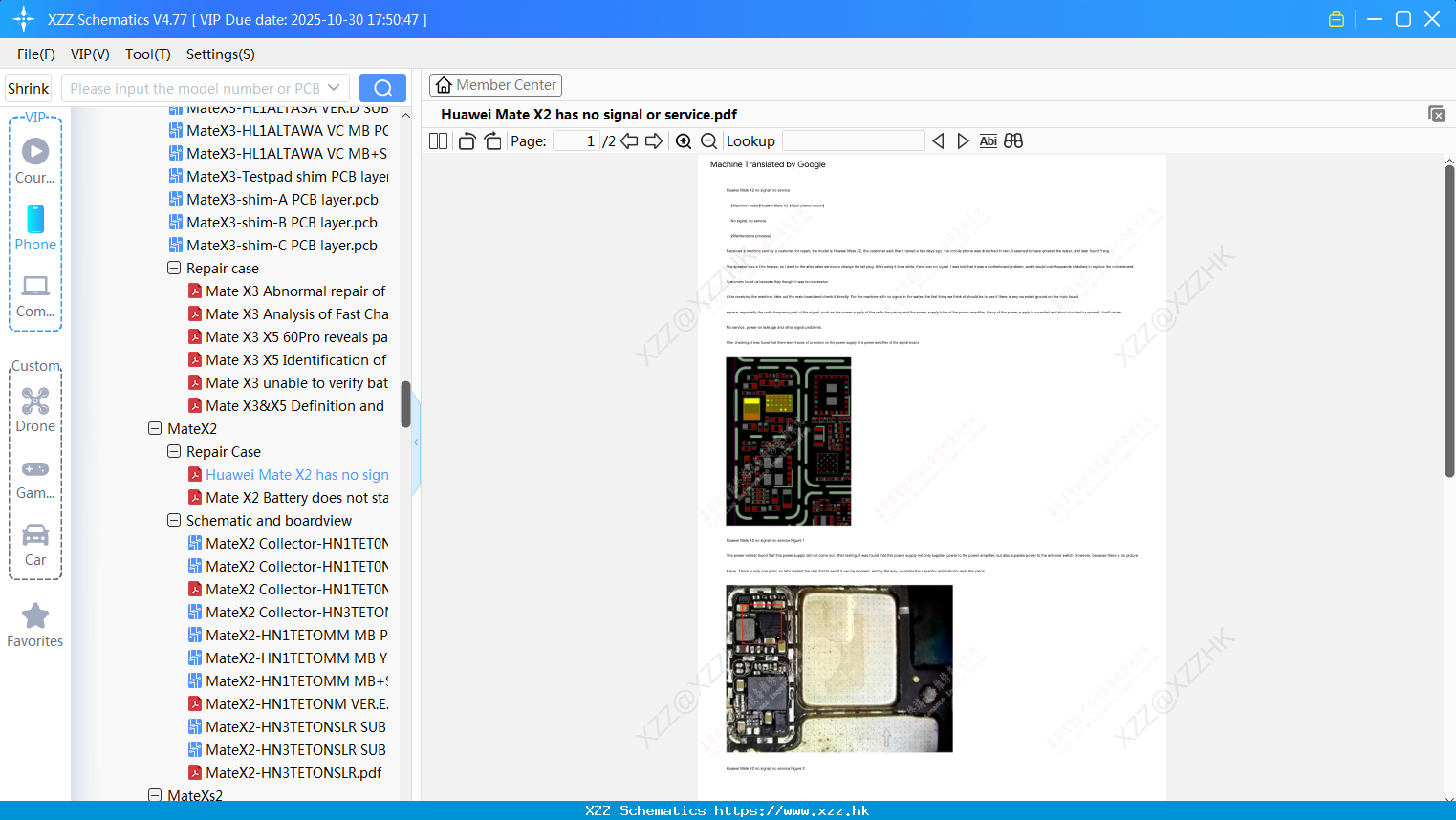The height and width of the screenshot is (820, 1456).
Task: Zoom in on the PDF
Action: click(x=684, y=141)
